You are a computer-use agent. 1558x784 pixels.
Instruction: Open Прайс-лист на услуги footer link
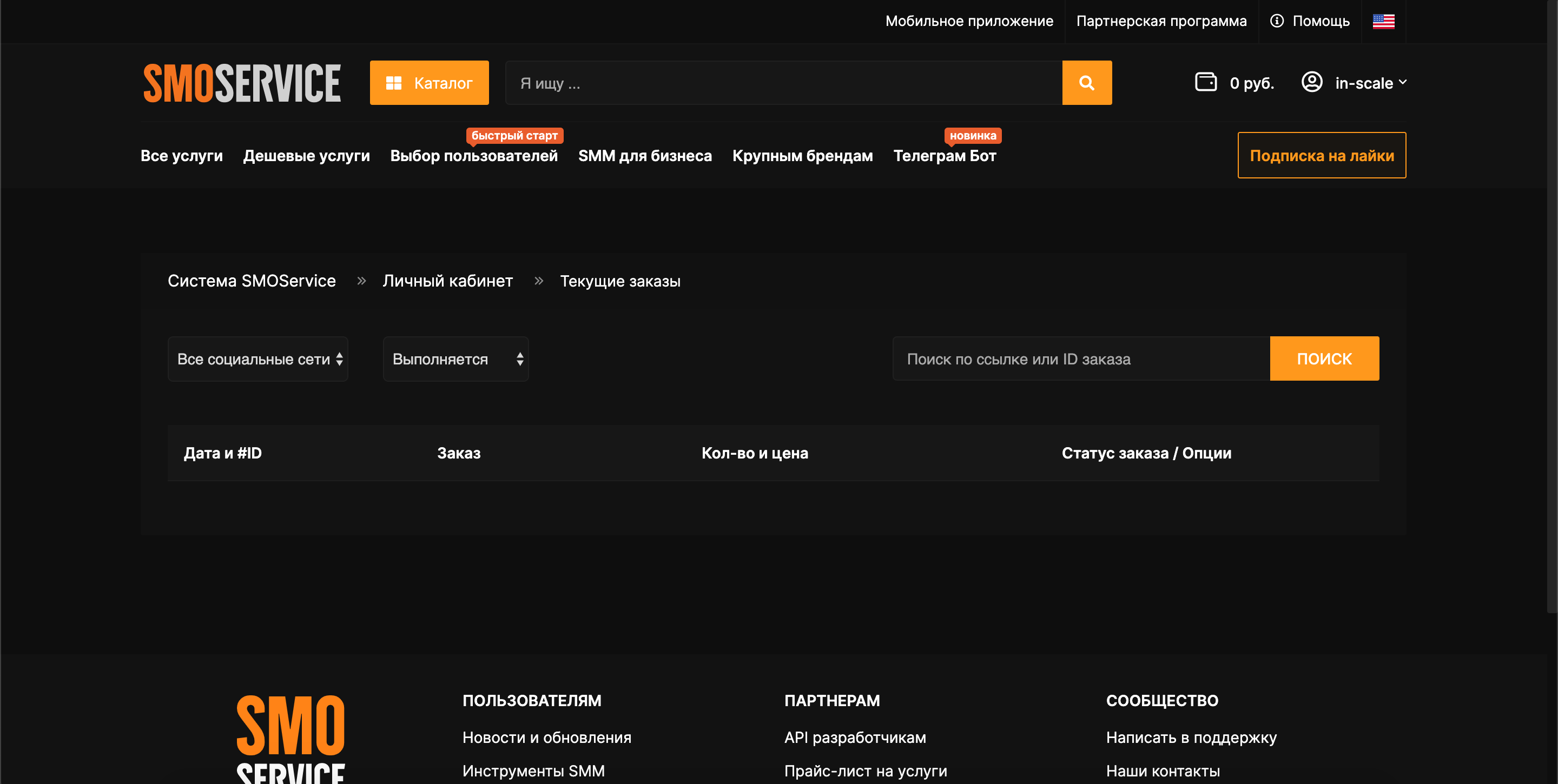tap(866, 772)
